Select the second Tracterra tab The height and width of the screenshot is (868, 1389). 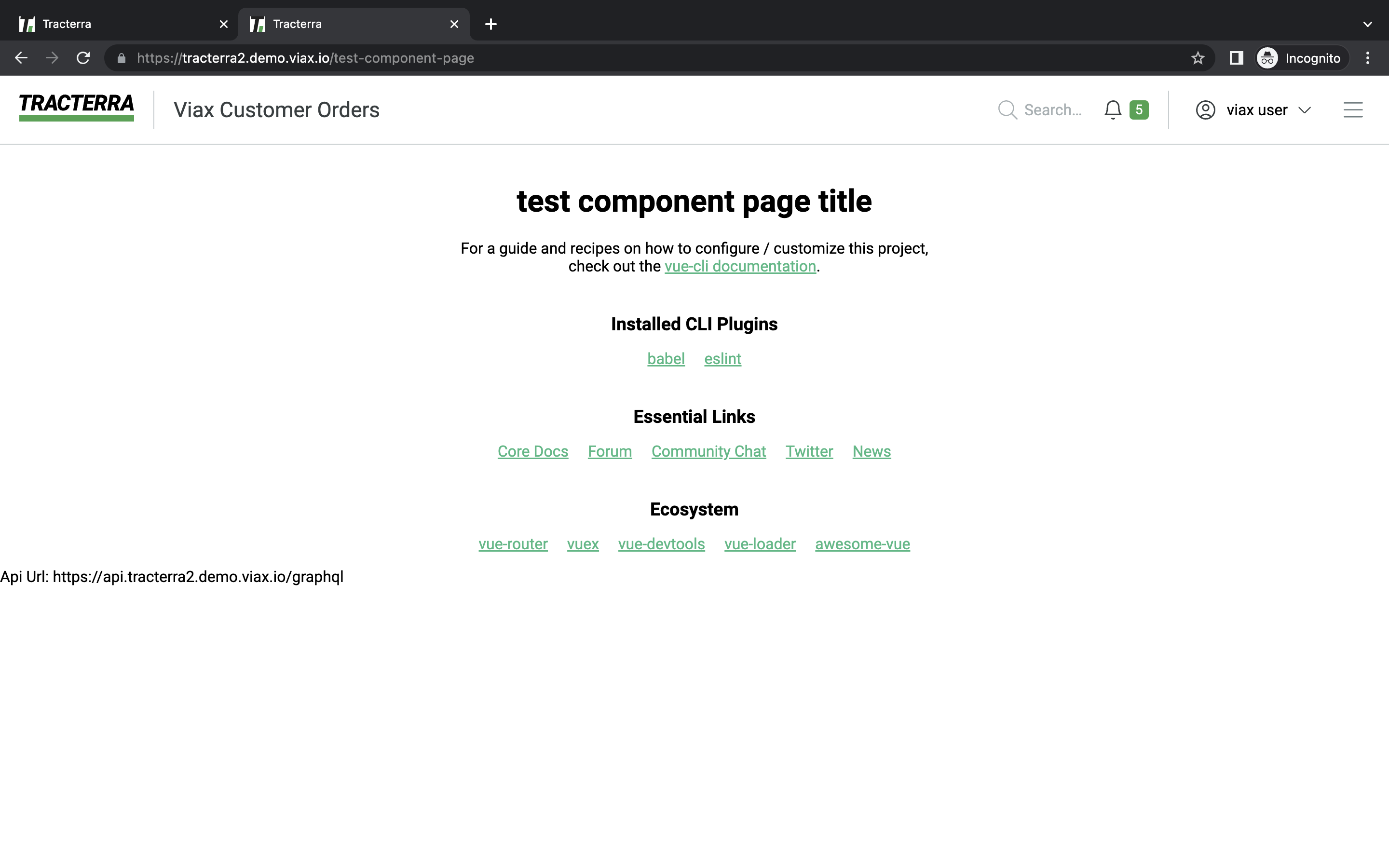(x=354, y=24)
